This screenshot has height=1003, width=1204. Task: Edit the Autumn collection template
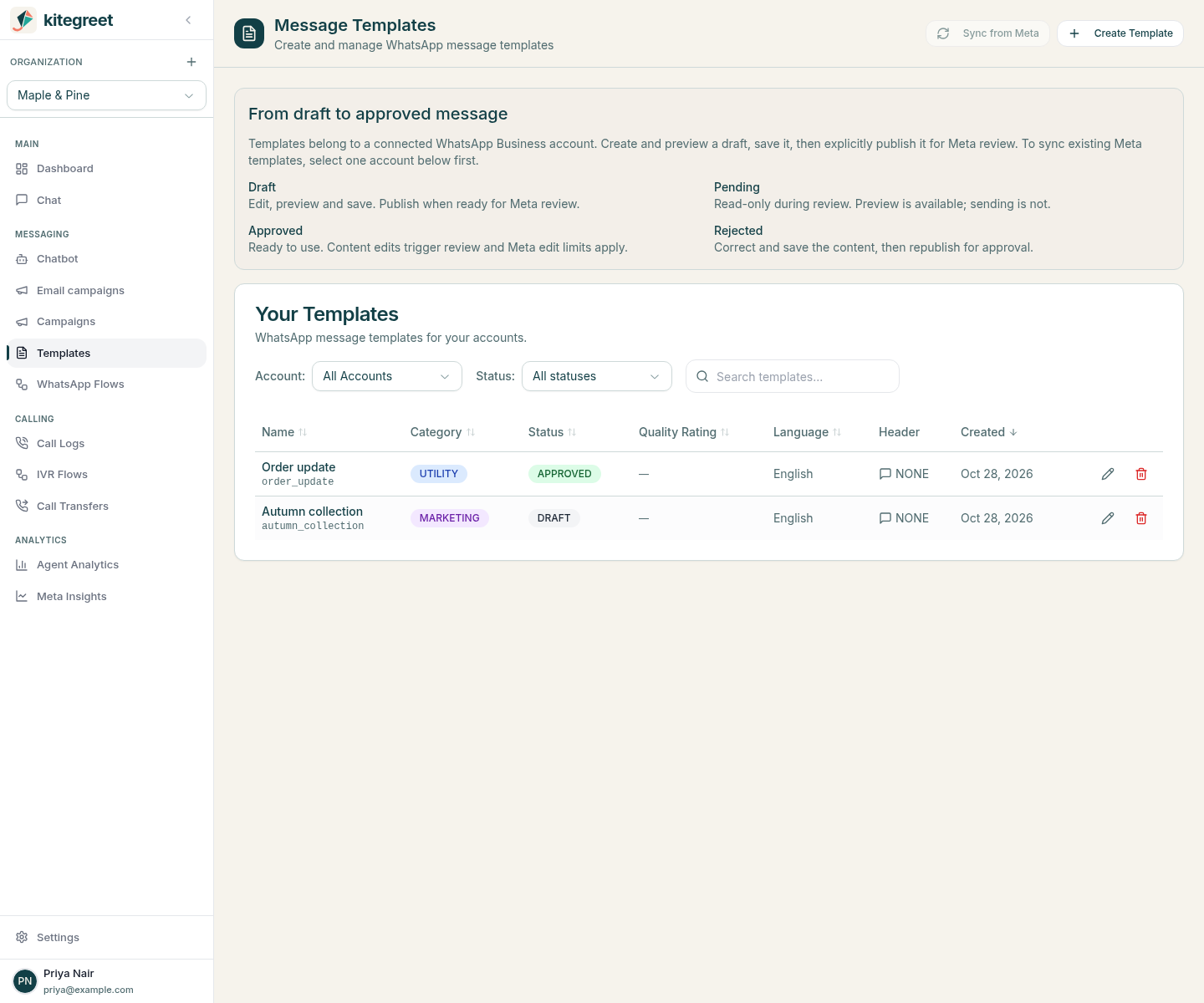pyautogui.click(x=1108, y=518)
